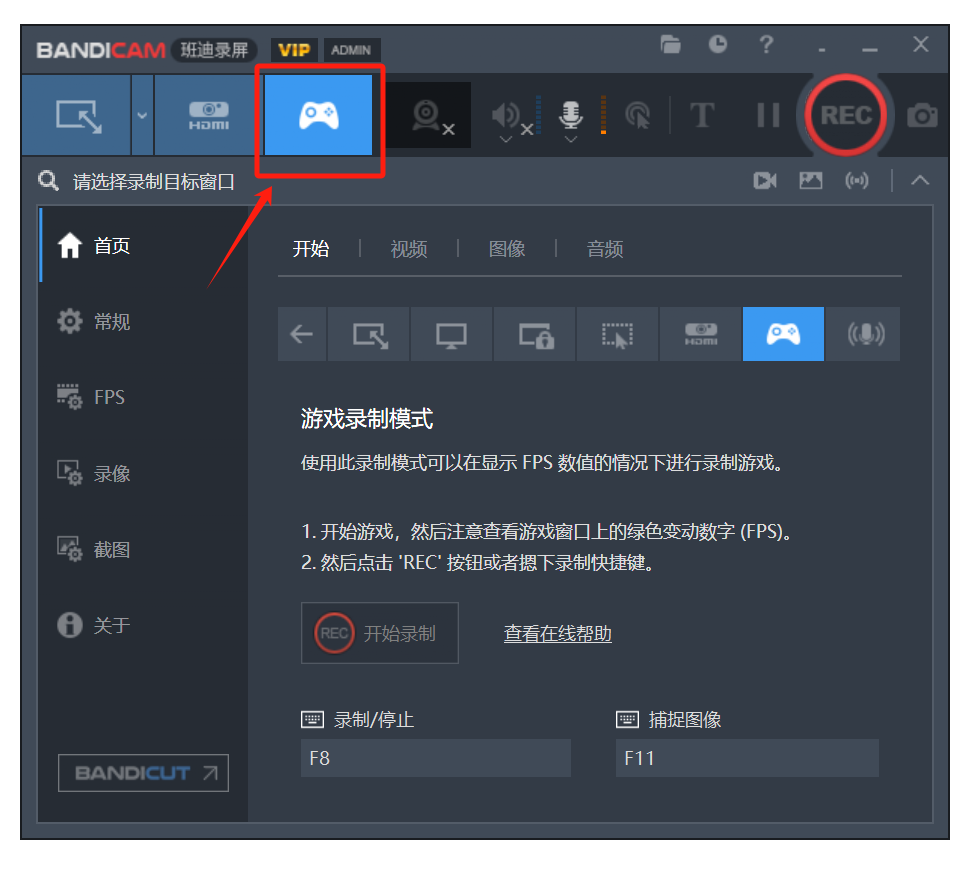972x886 pixels.
Task: Select HDMI device recording mode in top toolbar
Action: tap(208, 115)
